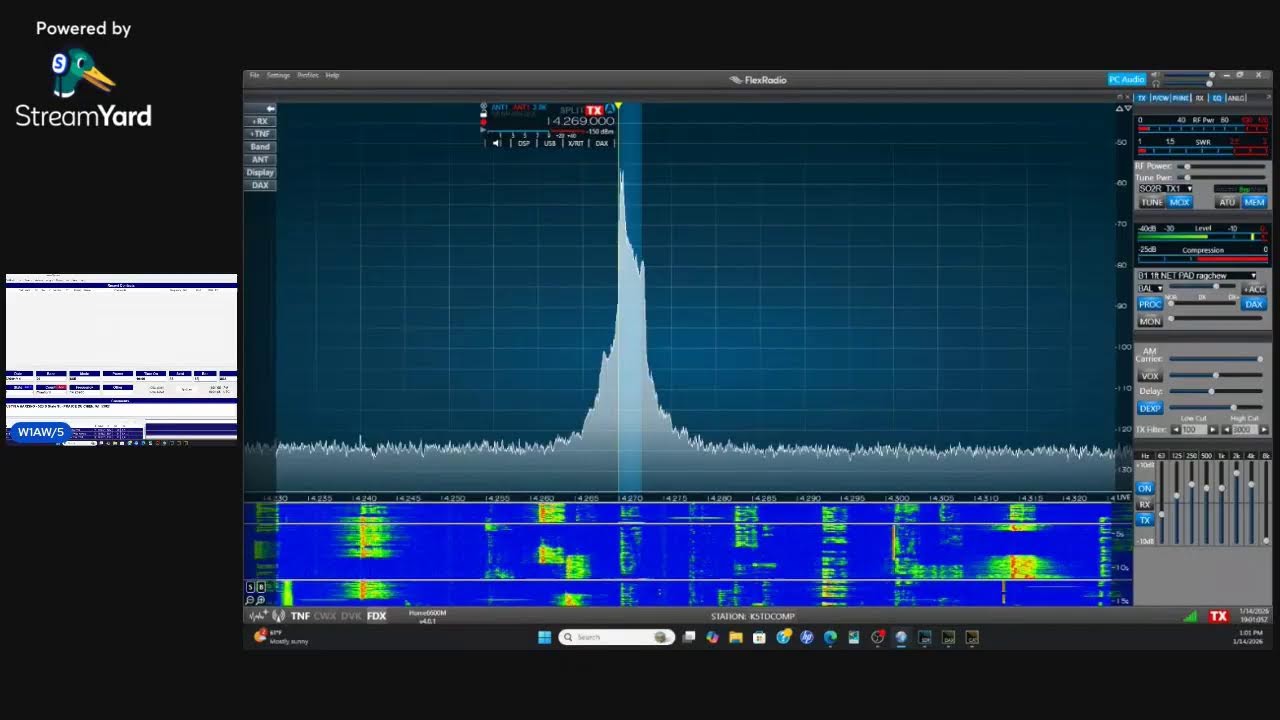The width and height of the screenshot is (1280, 720).
Task: Click the FDX indicator in status bar
Action: pos(376,616)
